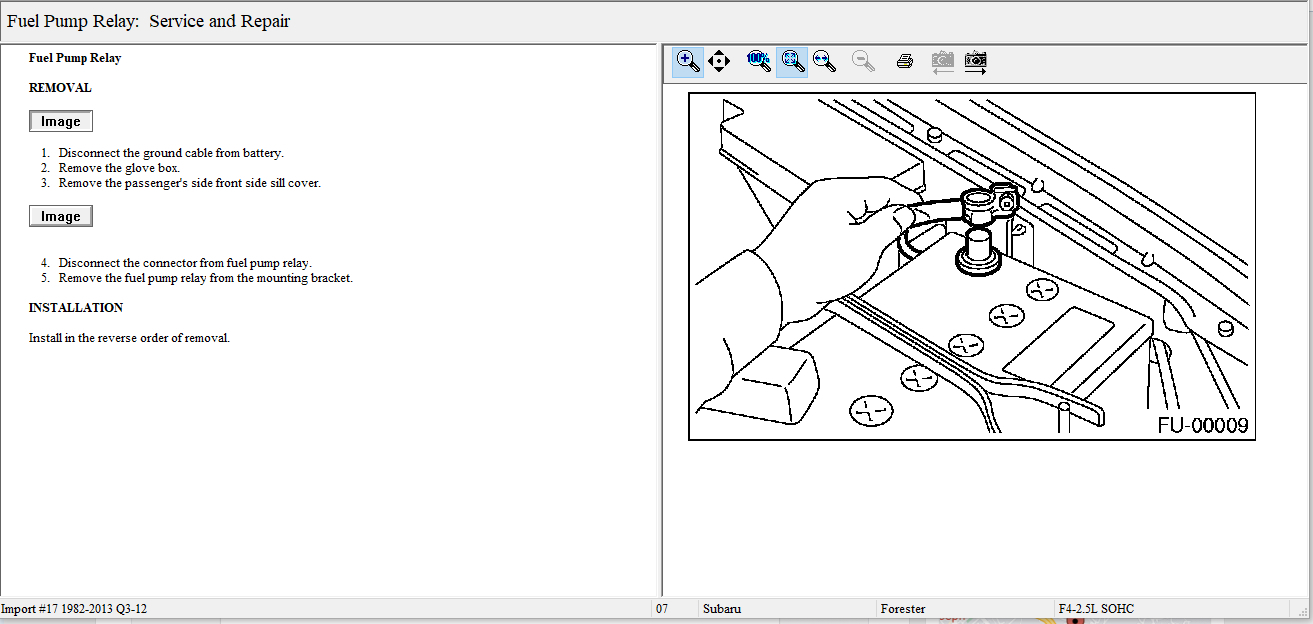Click status bar model 'Forester'
This screenshot has height=624, width=1313.
click(x=903, y=609)
